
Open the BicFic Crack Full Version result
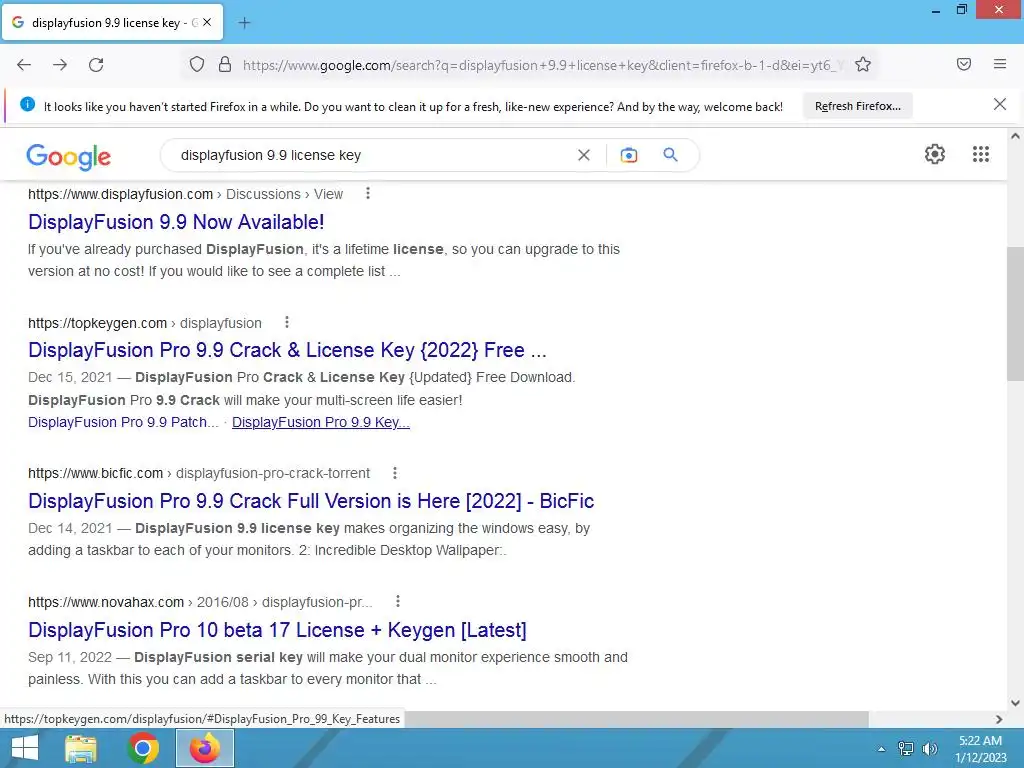click(x=311, y=501)
